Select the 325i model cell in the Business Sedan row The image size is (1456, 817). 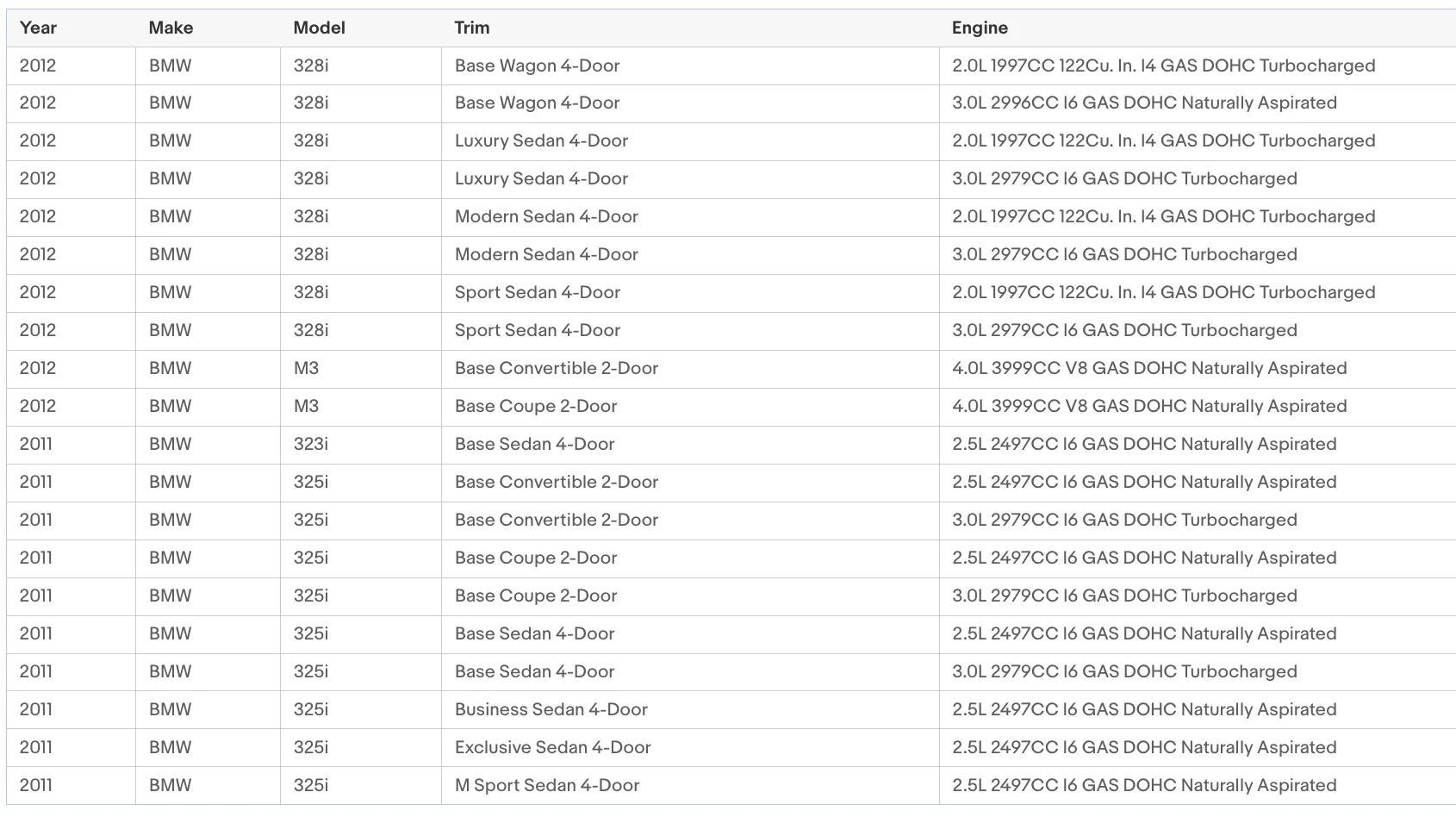360,710
